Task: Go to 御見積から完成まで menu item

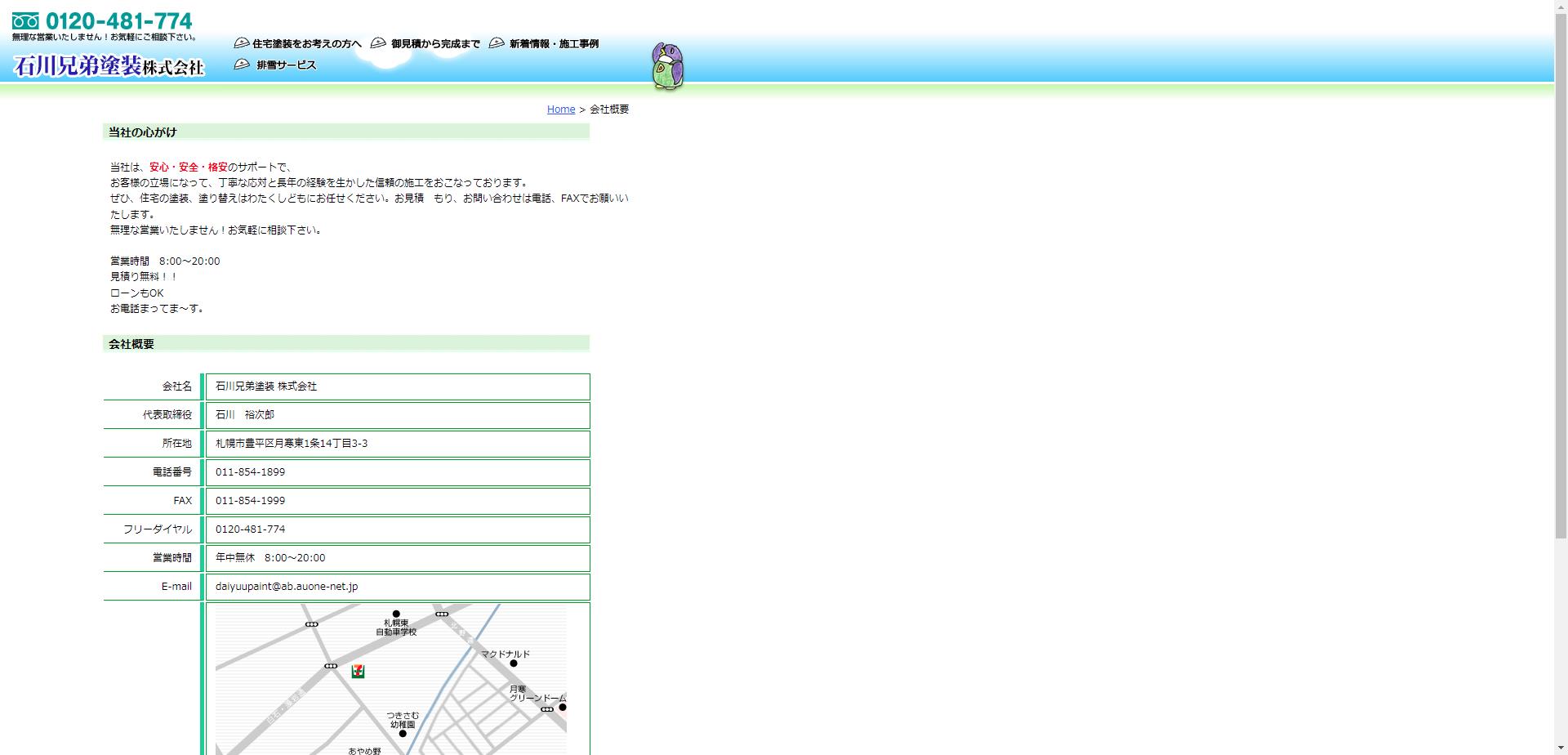Action: (x=435, y=44)
